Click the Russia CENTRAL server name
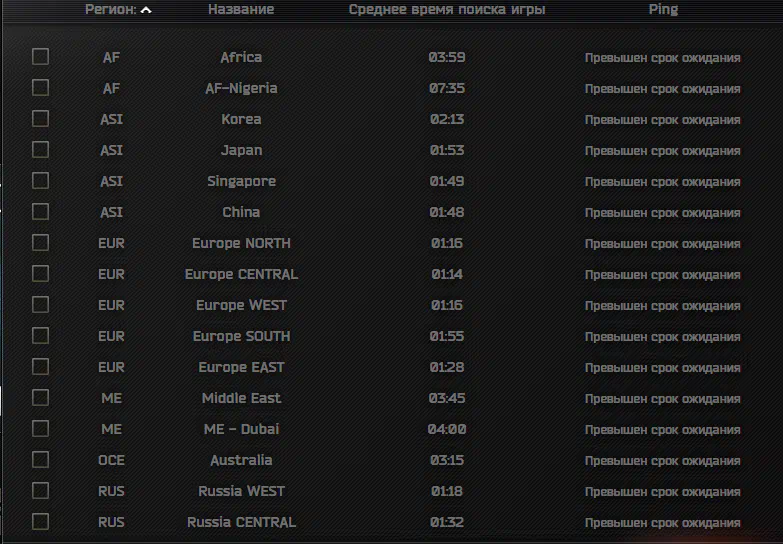 click(x=241, y=522)
